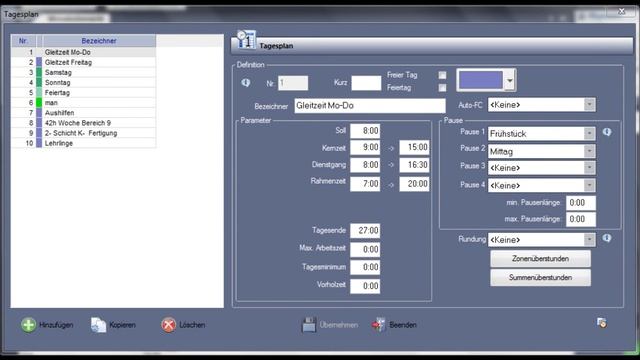Click the Tagesplan calendar header icon

[247, 40]
